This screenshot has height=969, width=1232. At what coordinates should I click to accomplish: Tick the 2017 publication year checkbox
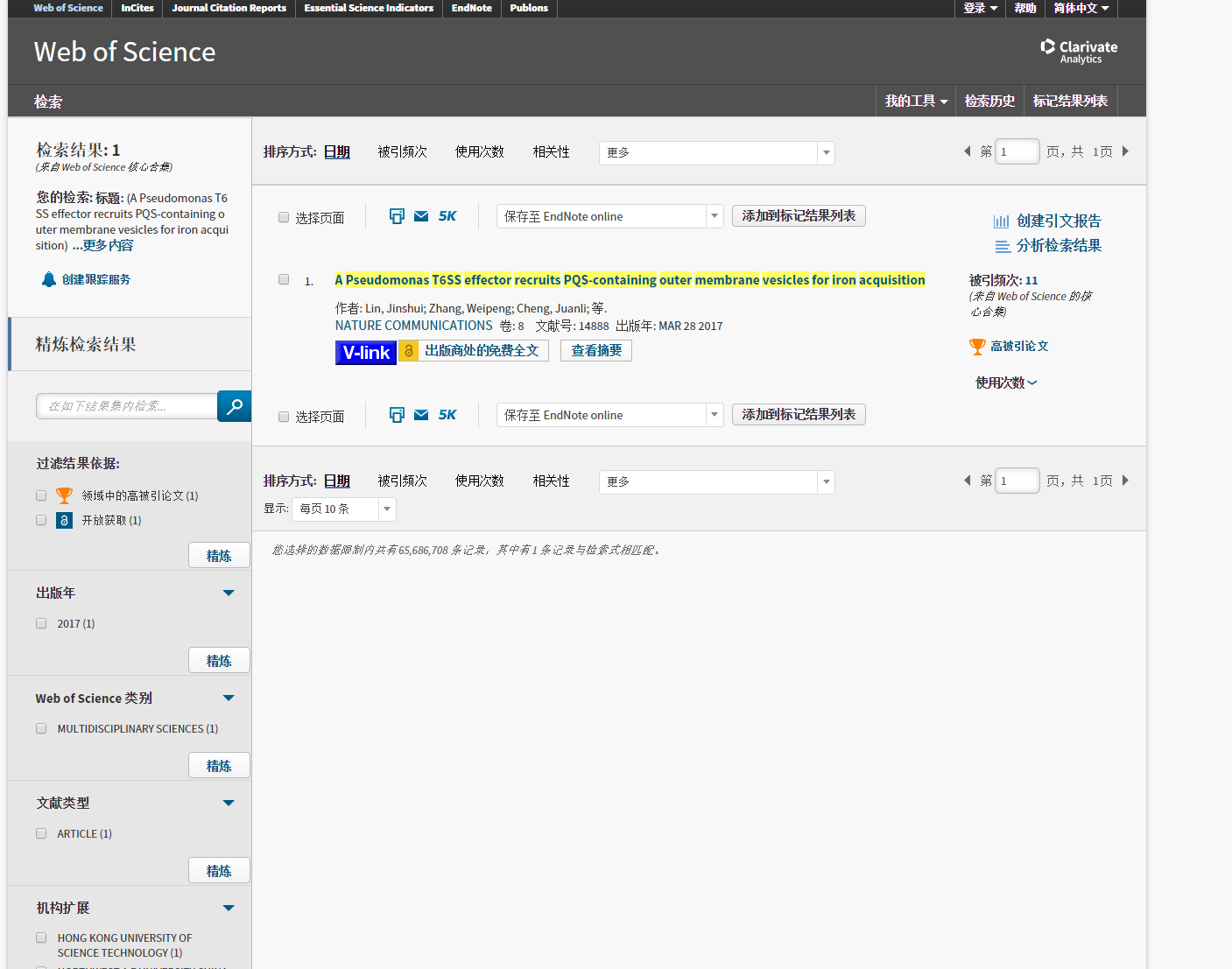pos(41,623)
